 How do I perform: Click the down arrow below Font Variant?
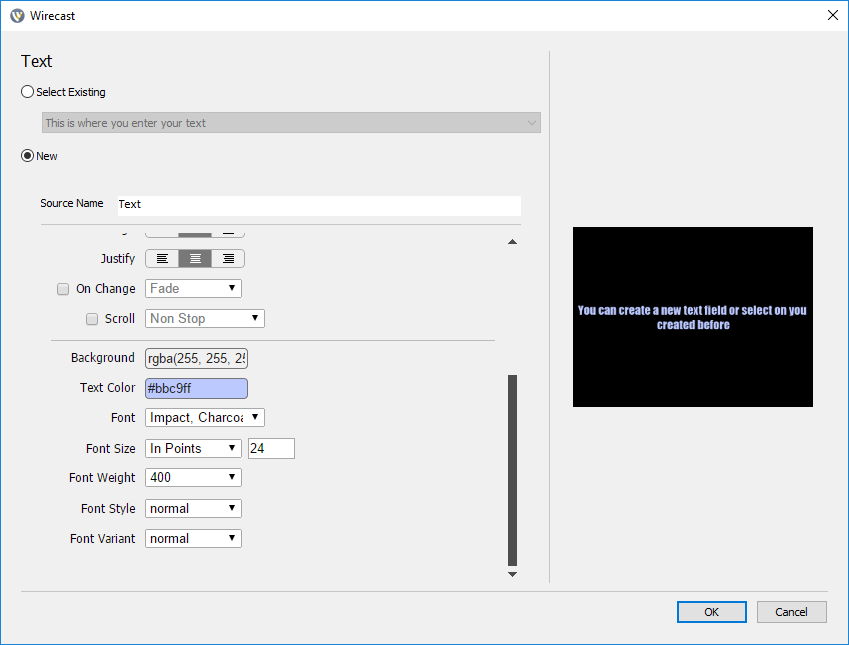(x=512, y=573)
